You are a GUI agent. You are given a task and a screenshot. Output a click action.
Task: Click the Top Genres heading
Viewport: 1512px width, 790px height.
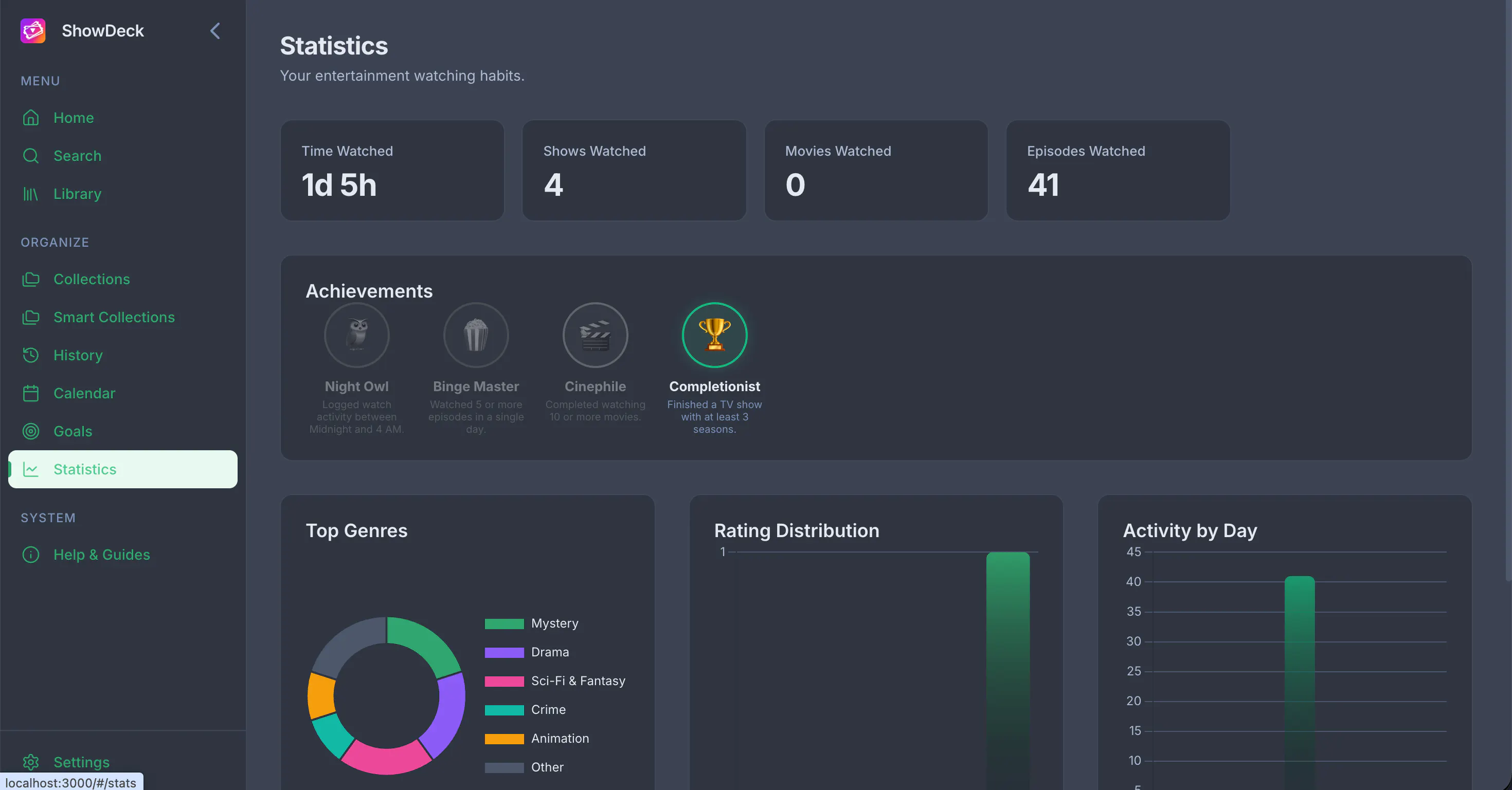[x=356, y=531]
